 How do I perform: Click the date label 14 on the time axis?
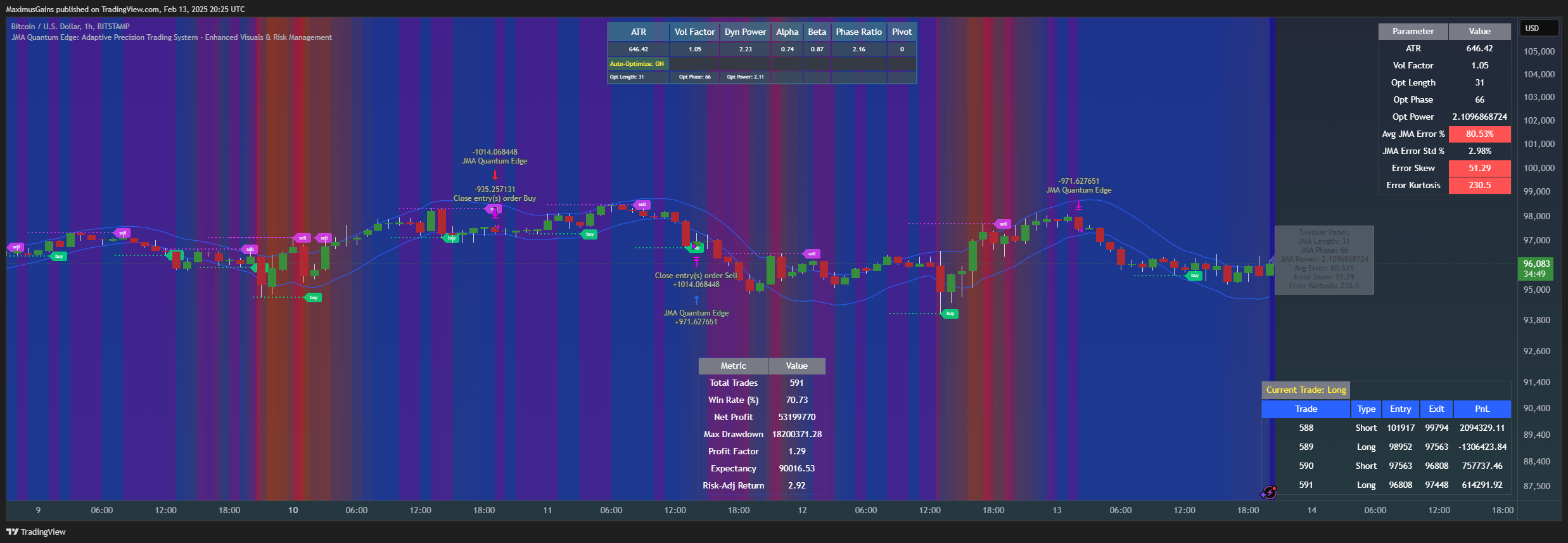click(1311, 511)
